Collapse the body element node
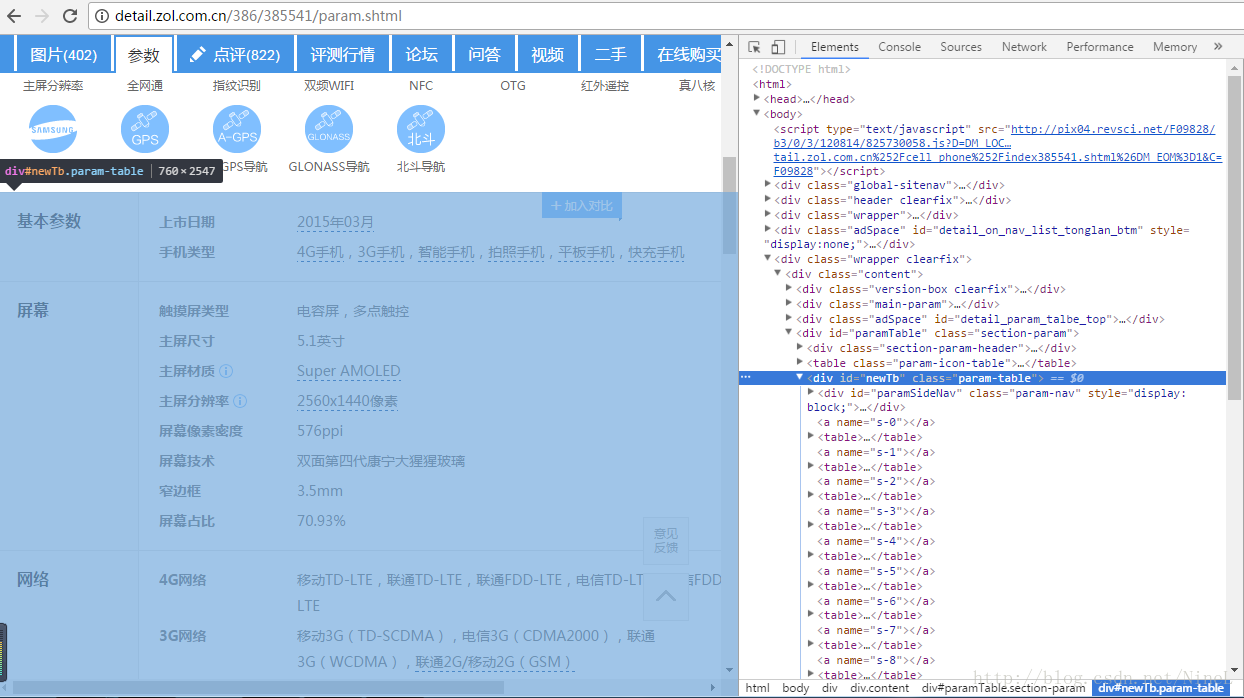1244x698 pixels. click(757, 114)
